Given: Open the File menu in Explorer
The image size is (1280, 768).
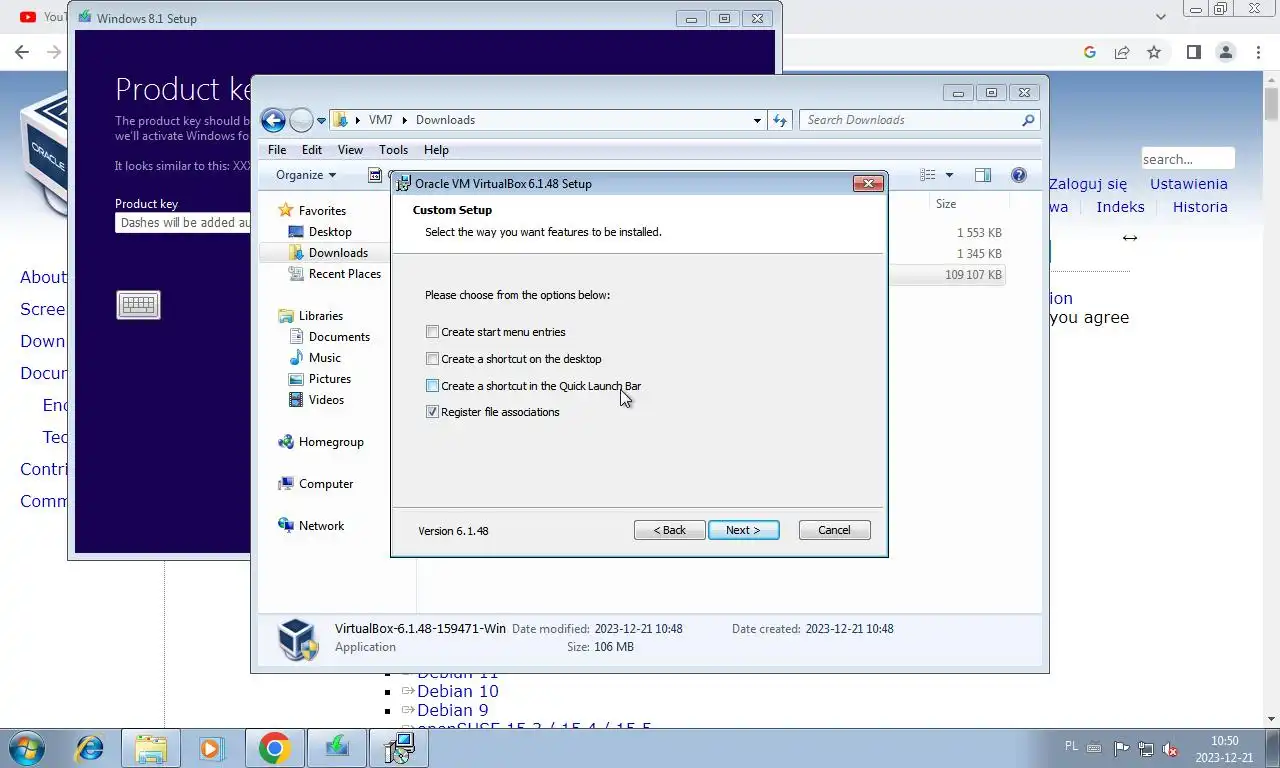Looking at the screenshot, I should coord(277,149).
